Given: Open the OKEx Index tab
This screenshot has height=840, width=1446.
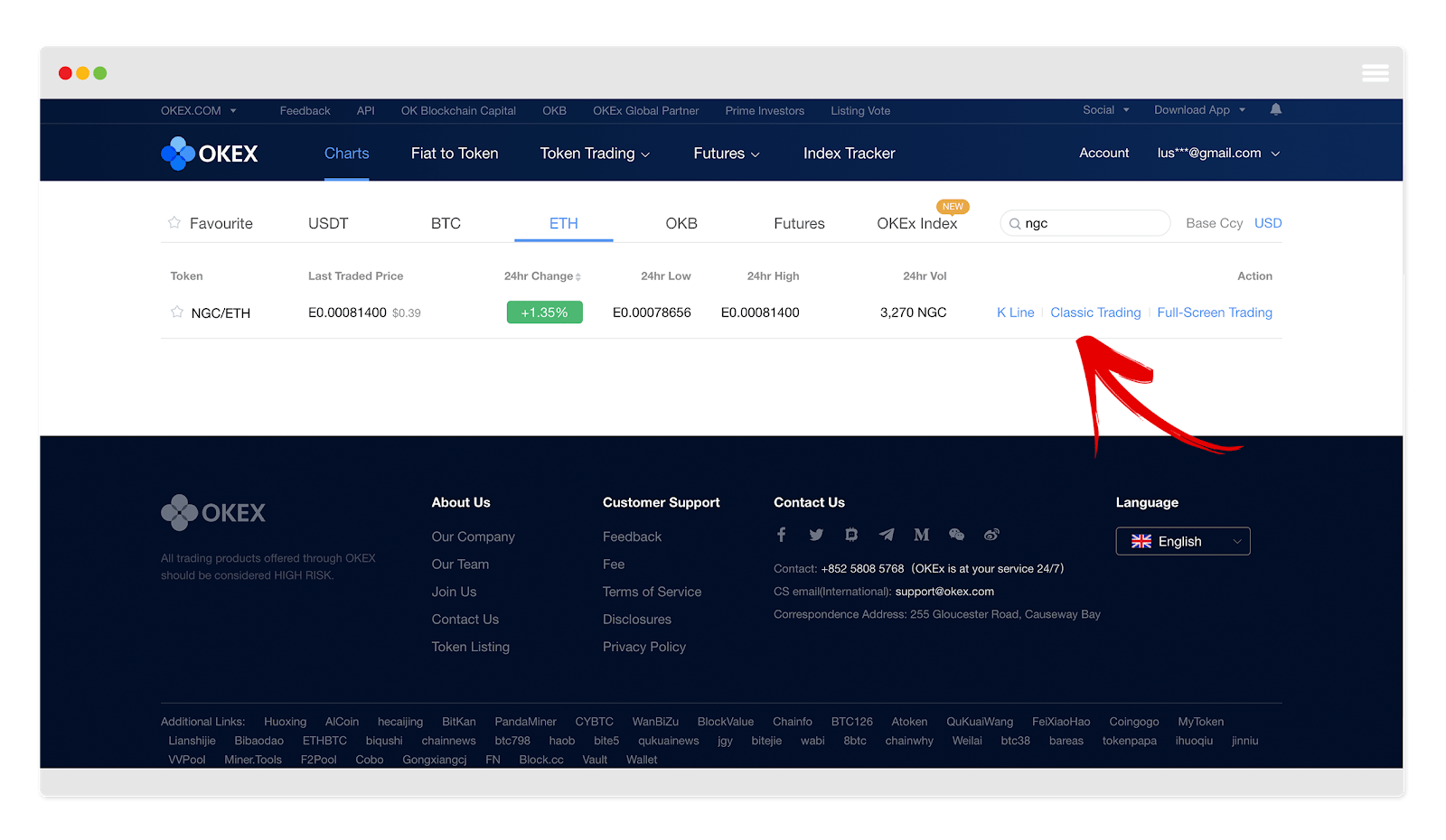Looking at the screenshot, I should 916,224.
